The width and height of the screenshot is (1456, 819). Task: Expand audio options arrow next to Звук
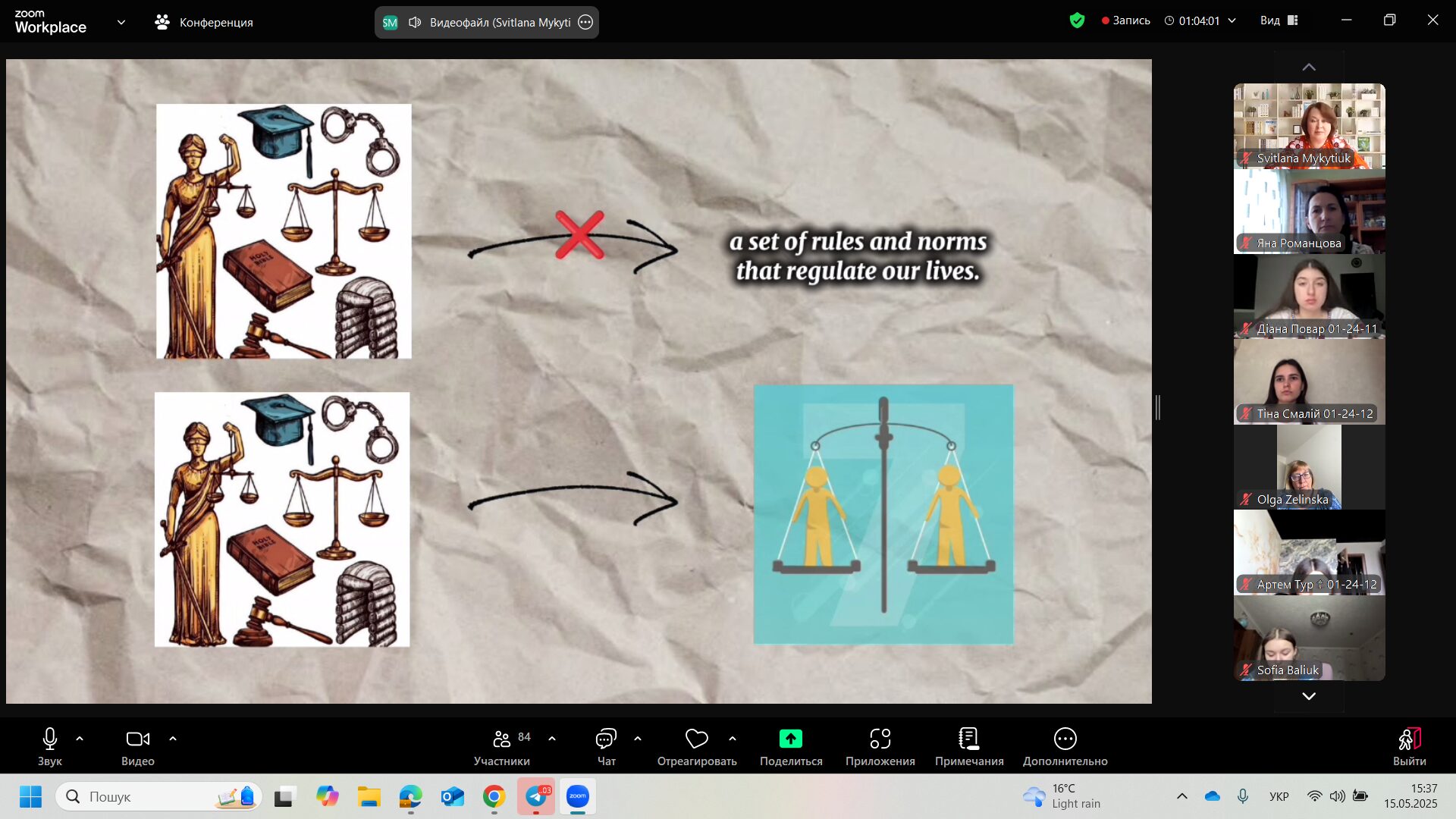coord(80,739)
